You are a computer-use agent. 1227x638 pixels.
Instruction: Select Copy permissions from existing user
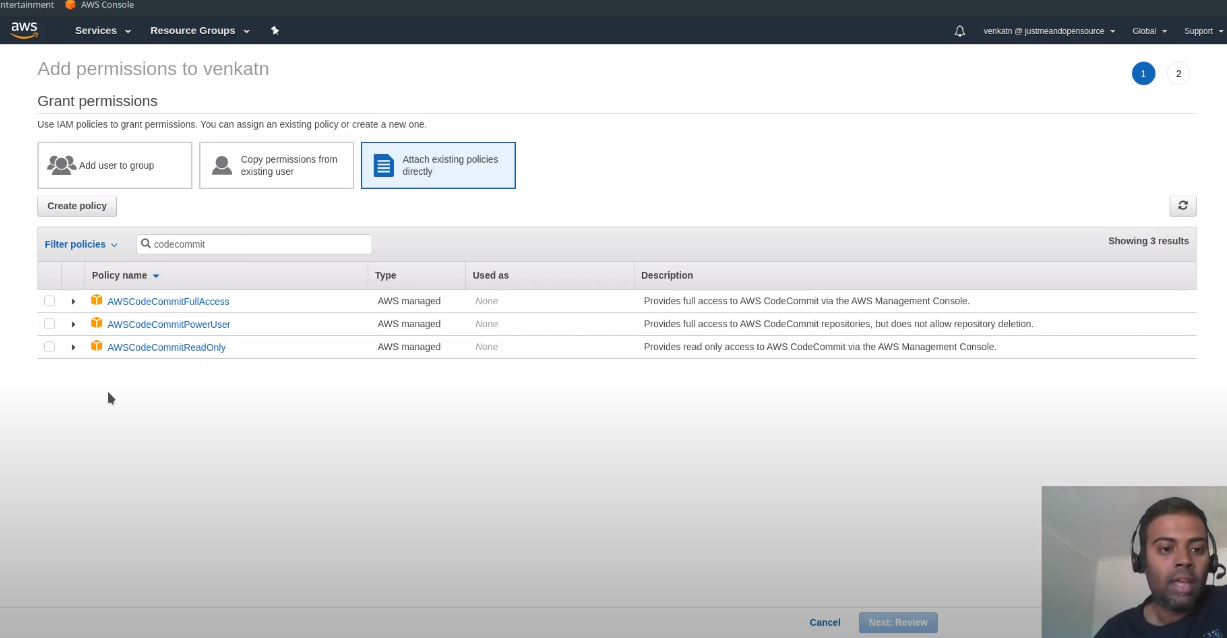(277, 165)
